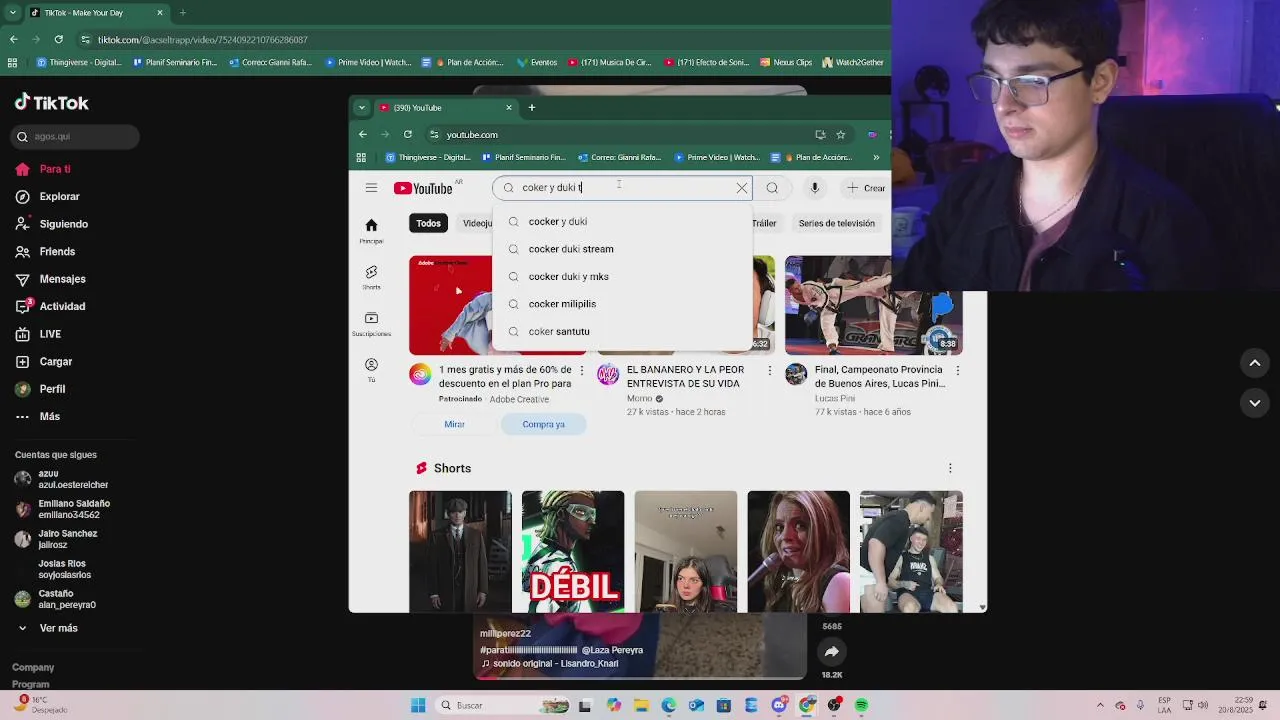Open followed account Castaño alan_pereyra0

[55, 599]
